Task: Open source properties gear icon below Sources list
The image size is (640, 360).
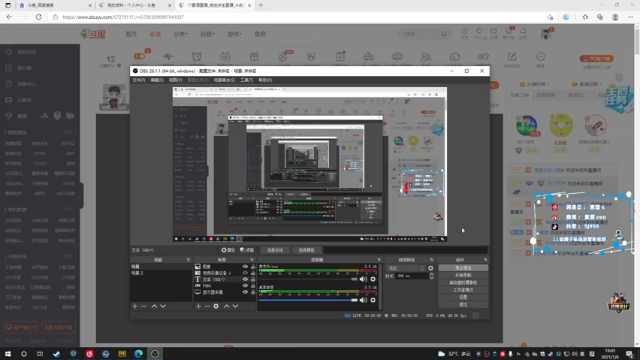Action: pyautogui.click(x=216, y=306)
